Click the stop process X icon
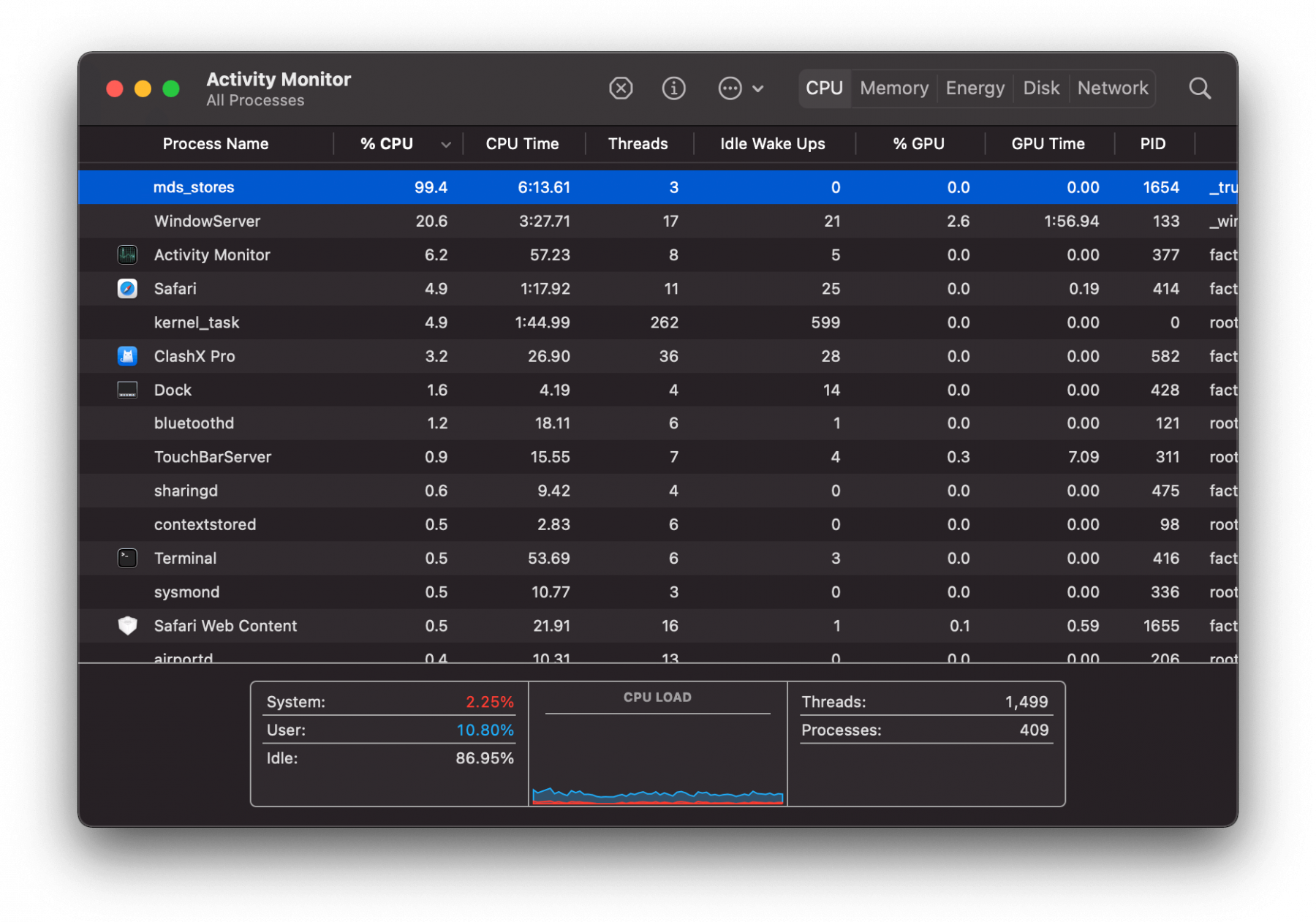Screen dimensions: 1316x922 coord(621,88)
